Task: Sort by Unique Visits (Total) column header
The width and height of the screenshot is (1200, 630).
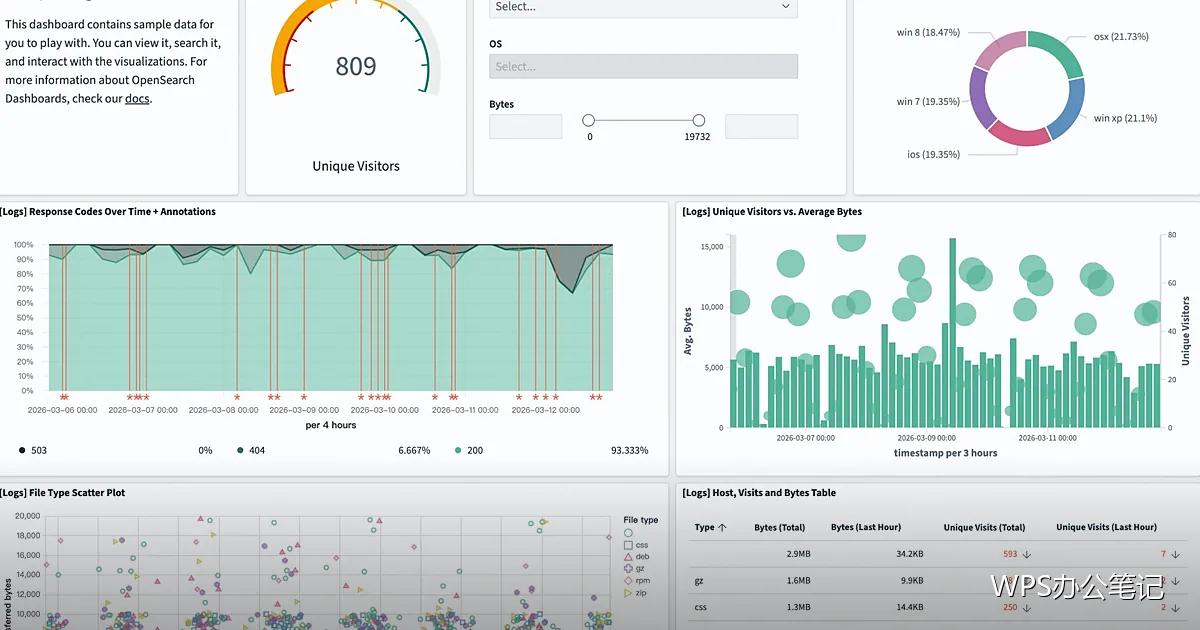Action: (x=984, y=527)
